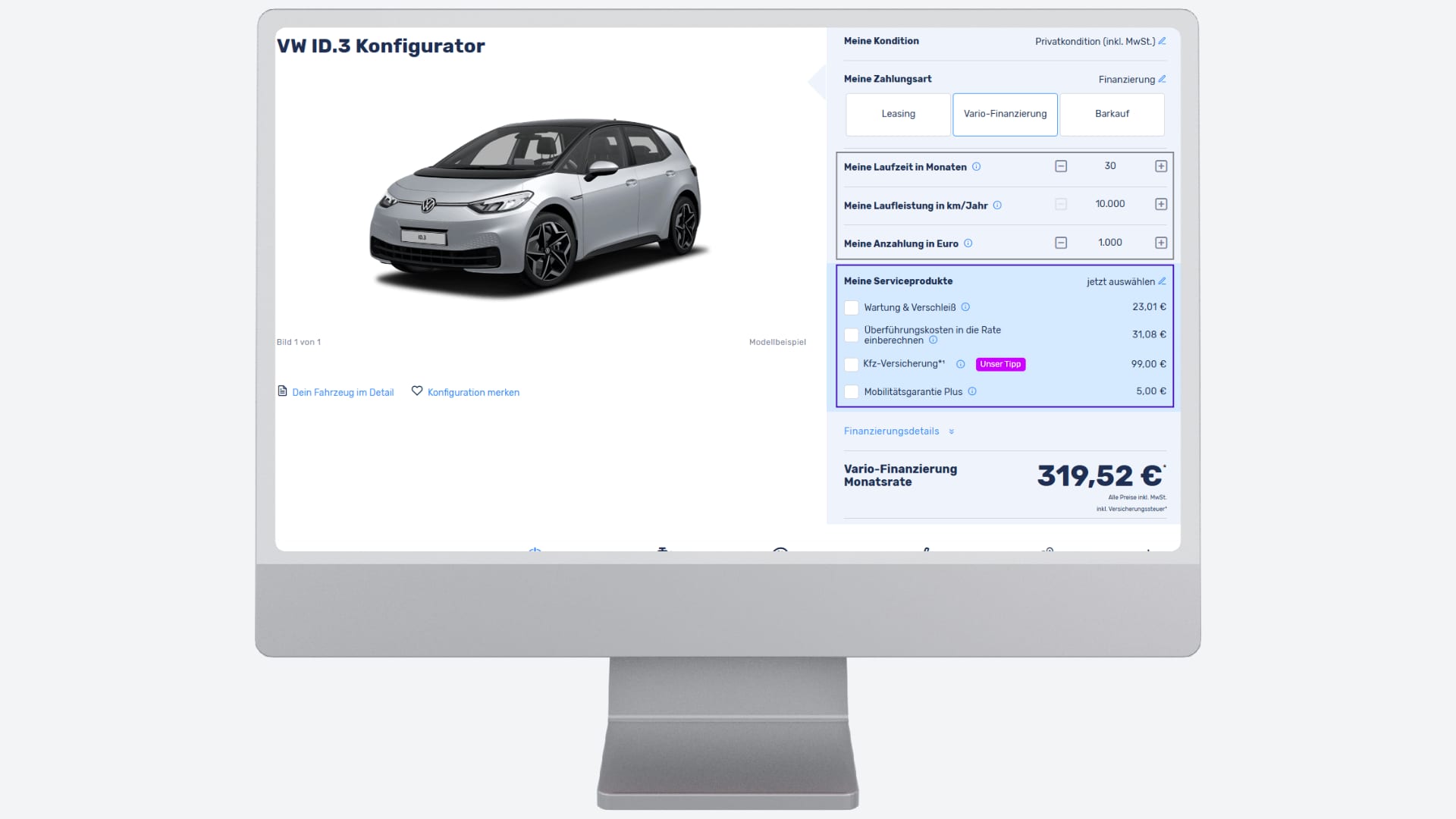
Task: Open info for Meine Laufzeit in Monaten
Action: point(977,167)
